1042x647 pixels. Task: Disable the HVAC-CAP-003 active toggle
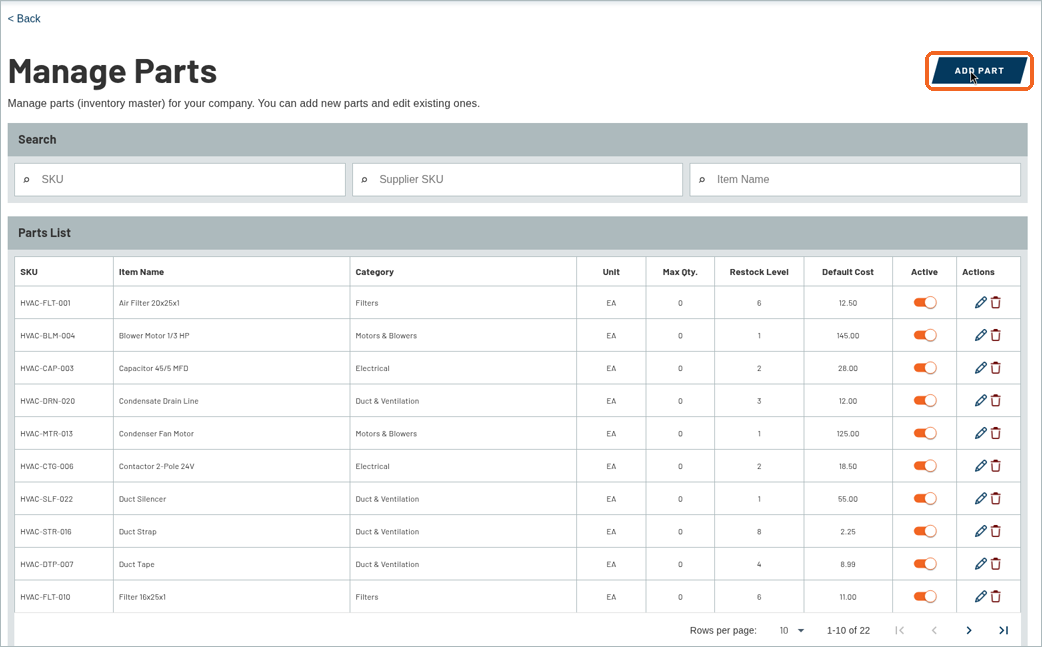coord(924,367)
